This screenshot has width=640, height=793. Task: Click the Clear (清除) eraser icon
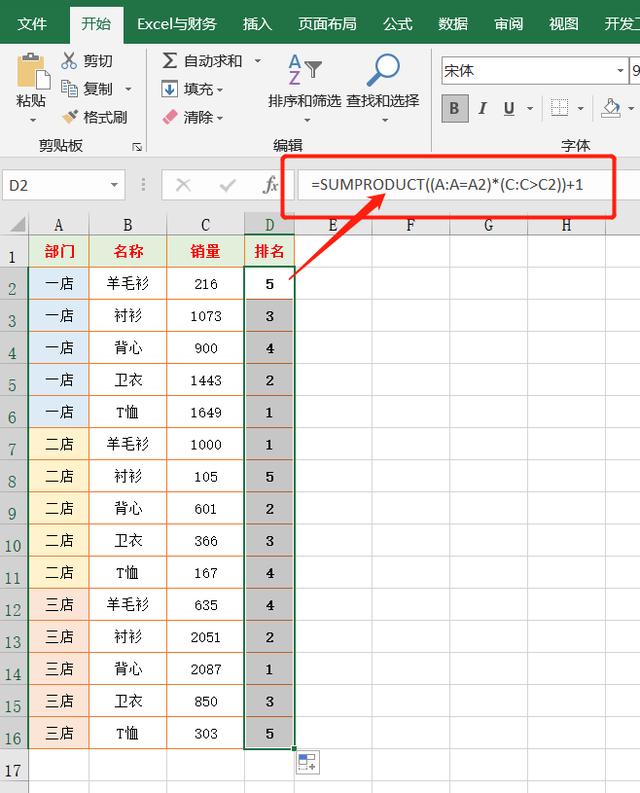[x=169, y=117]
